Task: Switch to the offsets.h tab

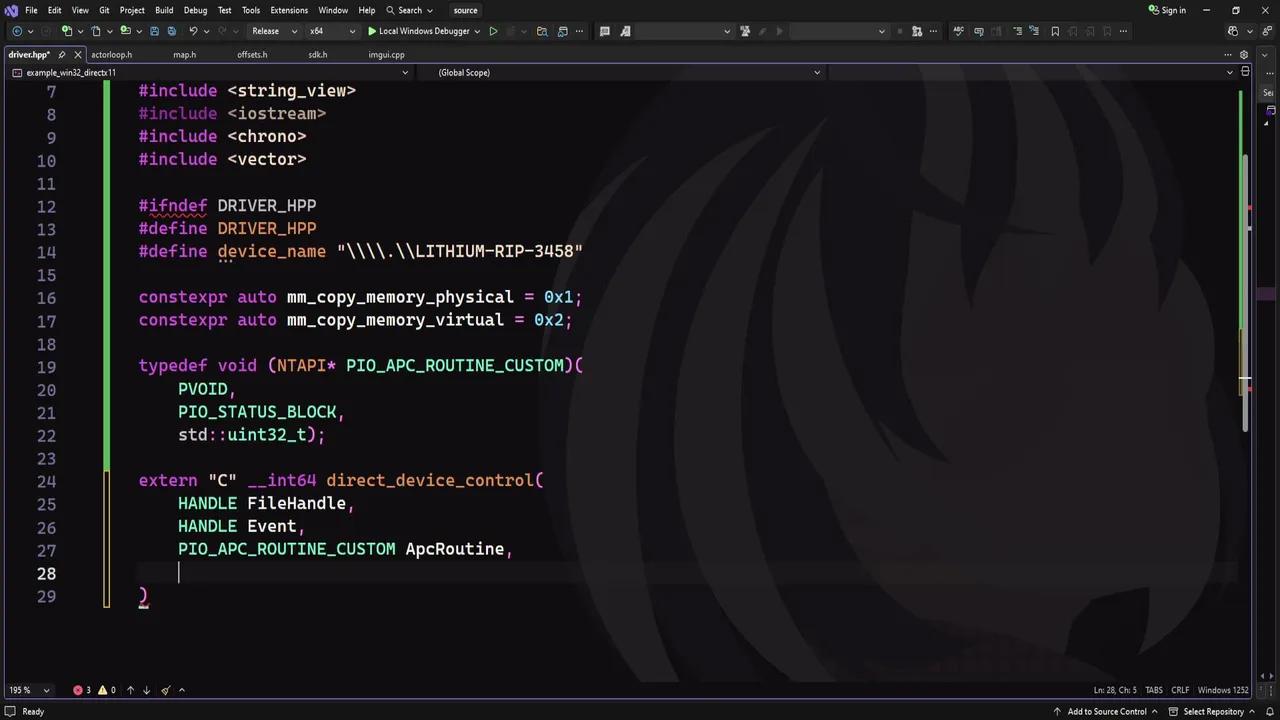Action: [x=252, y=55]
